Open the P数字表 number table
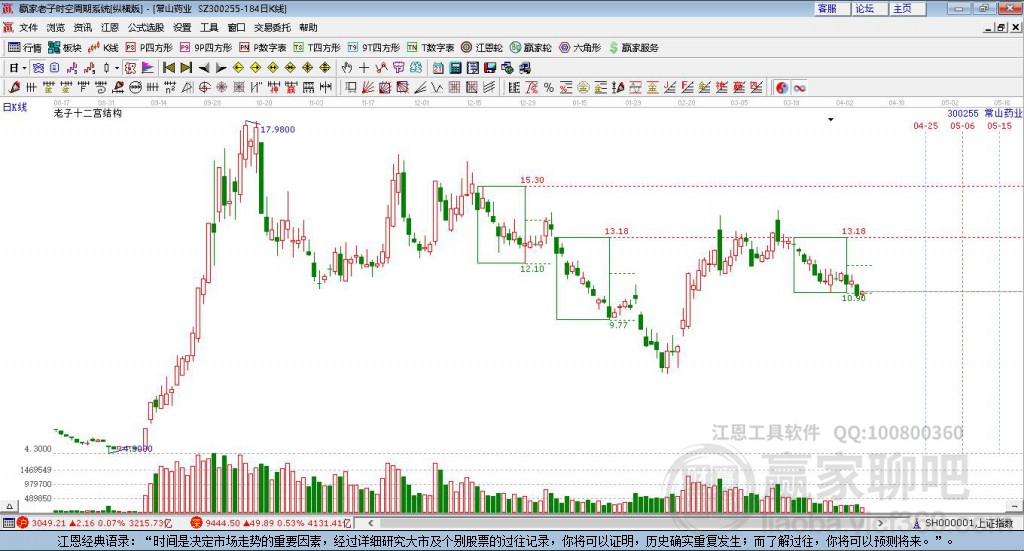 coord(263,48)
